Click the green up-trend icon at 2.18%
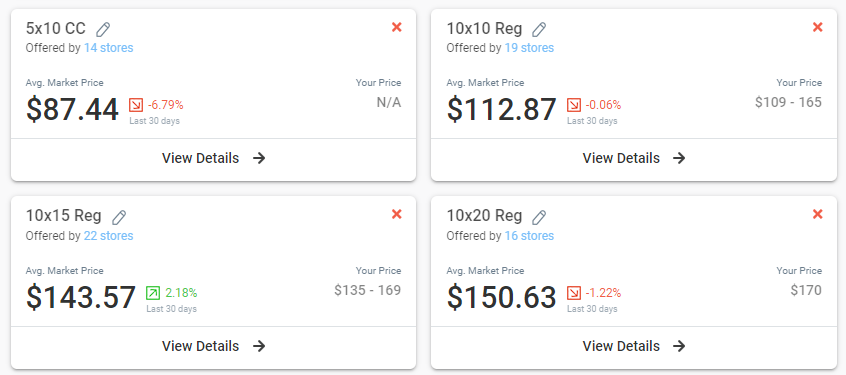Image resolution: width=846 pixels, height=375 pixels. point(153,293)
